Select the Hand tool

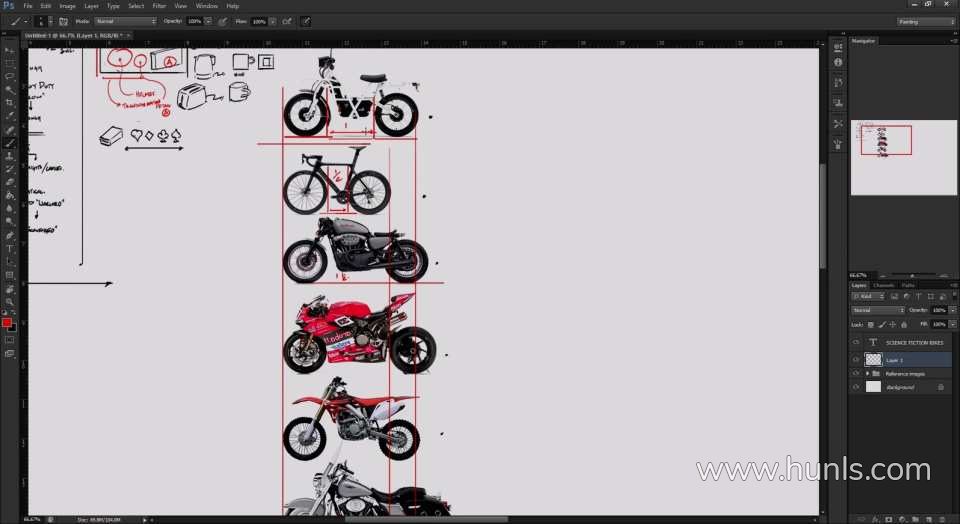(9, 289)
